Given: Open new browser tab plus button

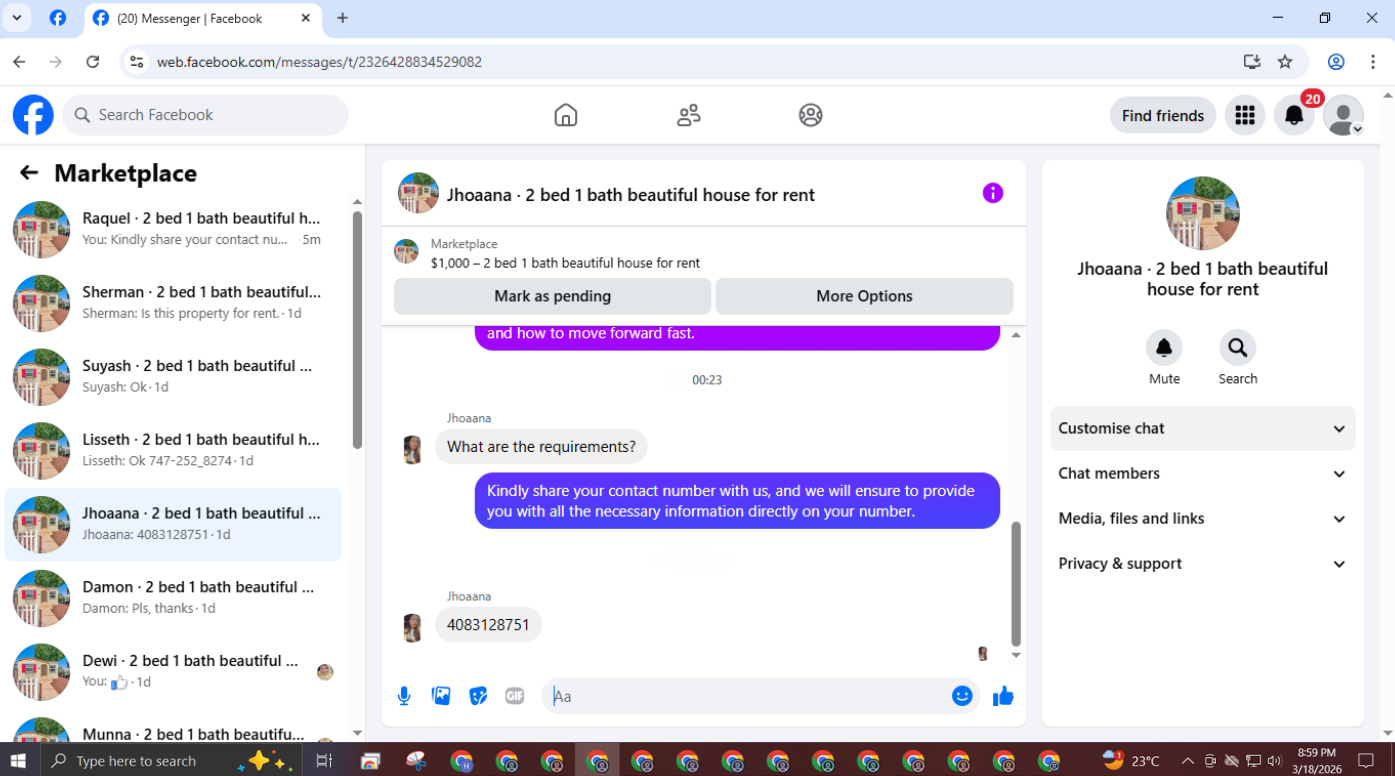Looking at the screenshot, I should 342,18.
